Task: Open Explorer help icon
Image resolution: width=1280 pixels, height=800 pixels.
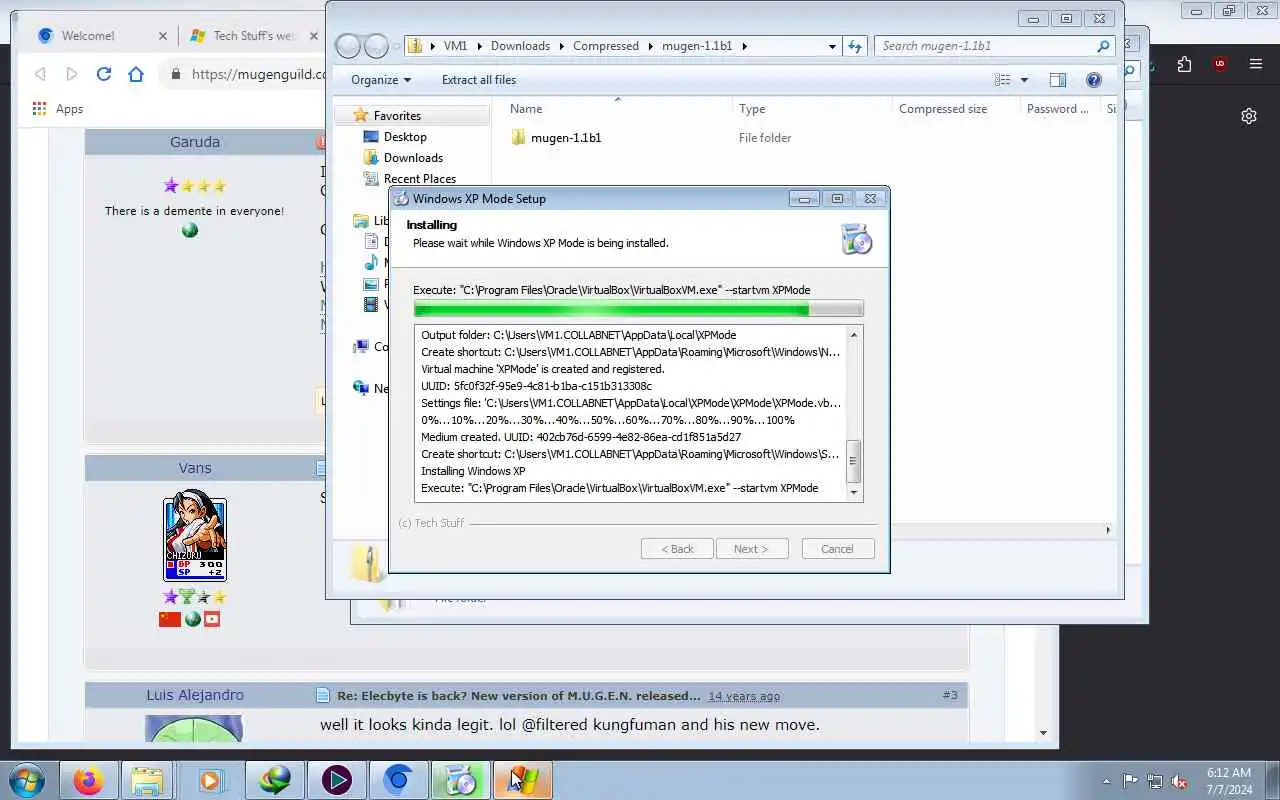Action: tap(1094, 80)
